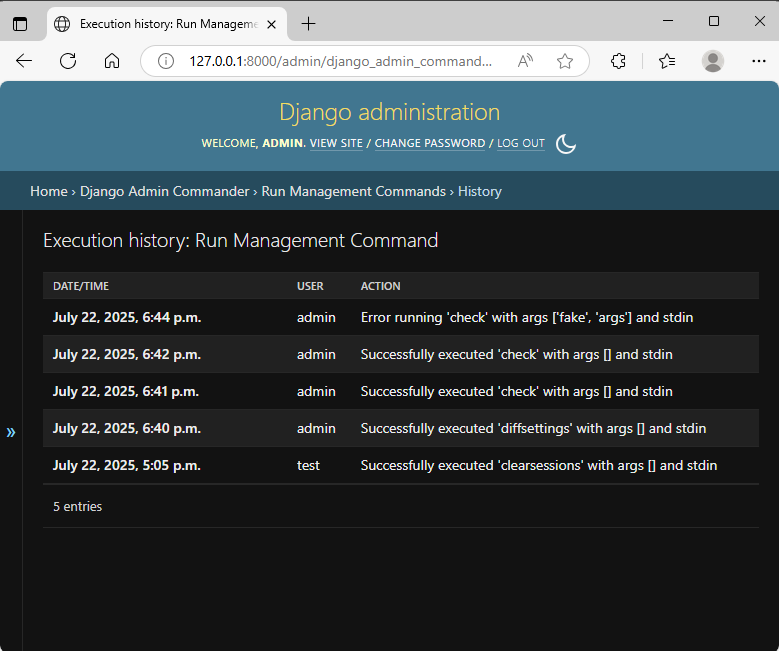
Task: Toggle the dark/light theme moon icon
Action: (565, 144)
